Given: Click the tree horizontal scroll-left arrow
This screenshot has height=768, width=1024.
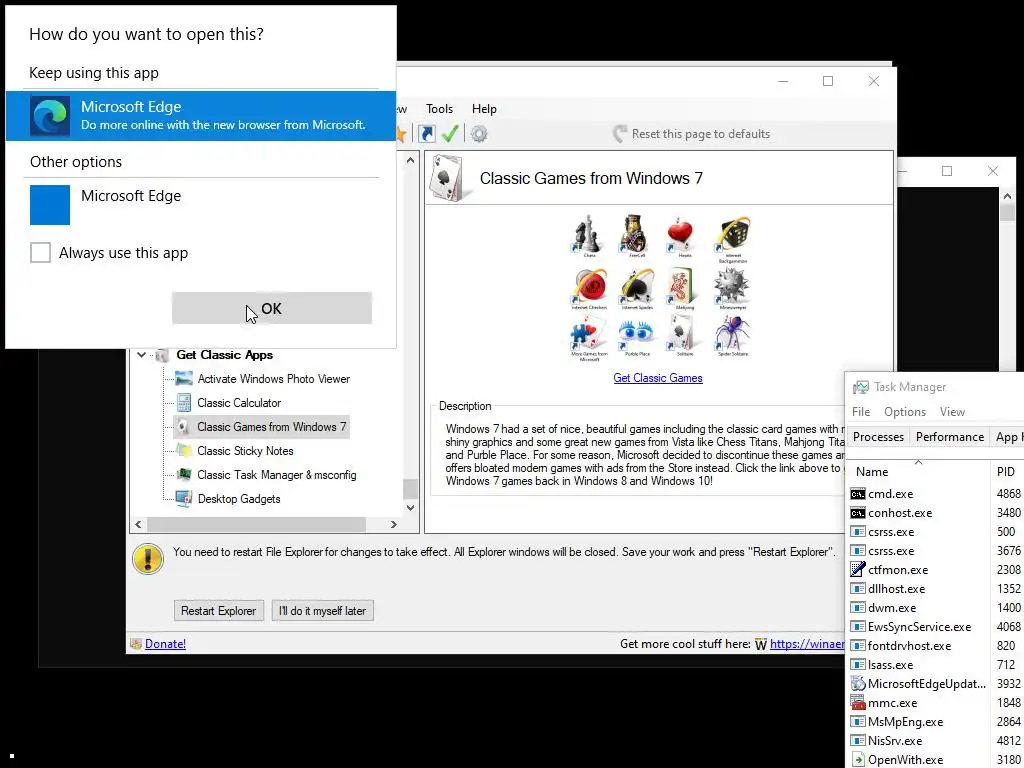Looking at the screenshot, I should point(138,524).
